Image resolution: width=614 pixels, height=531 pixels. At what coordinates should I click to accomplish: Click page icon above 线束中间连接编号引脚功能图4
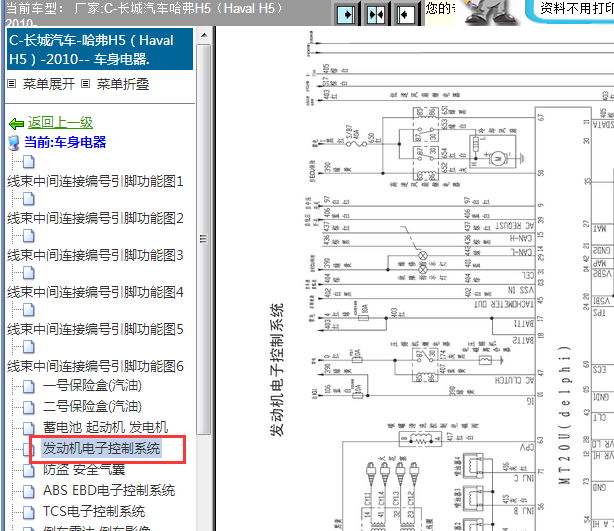[x=29, y=273]
